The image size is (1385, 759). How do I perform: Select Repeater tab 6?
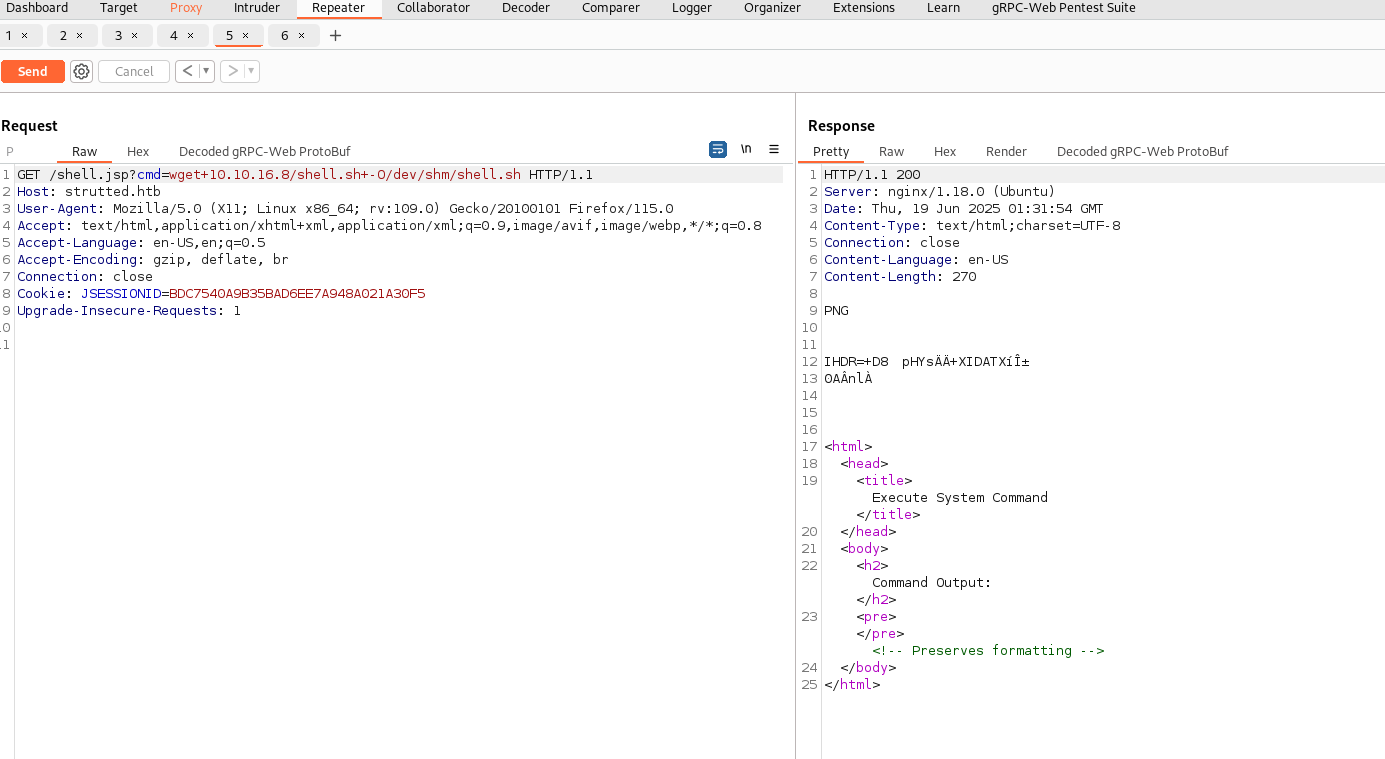(x=285, y=36)
